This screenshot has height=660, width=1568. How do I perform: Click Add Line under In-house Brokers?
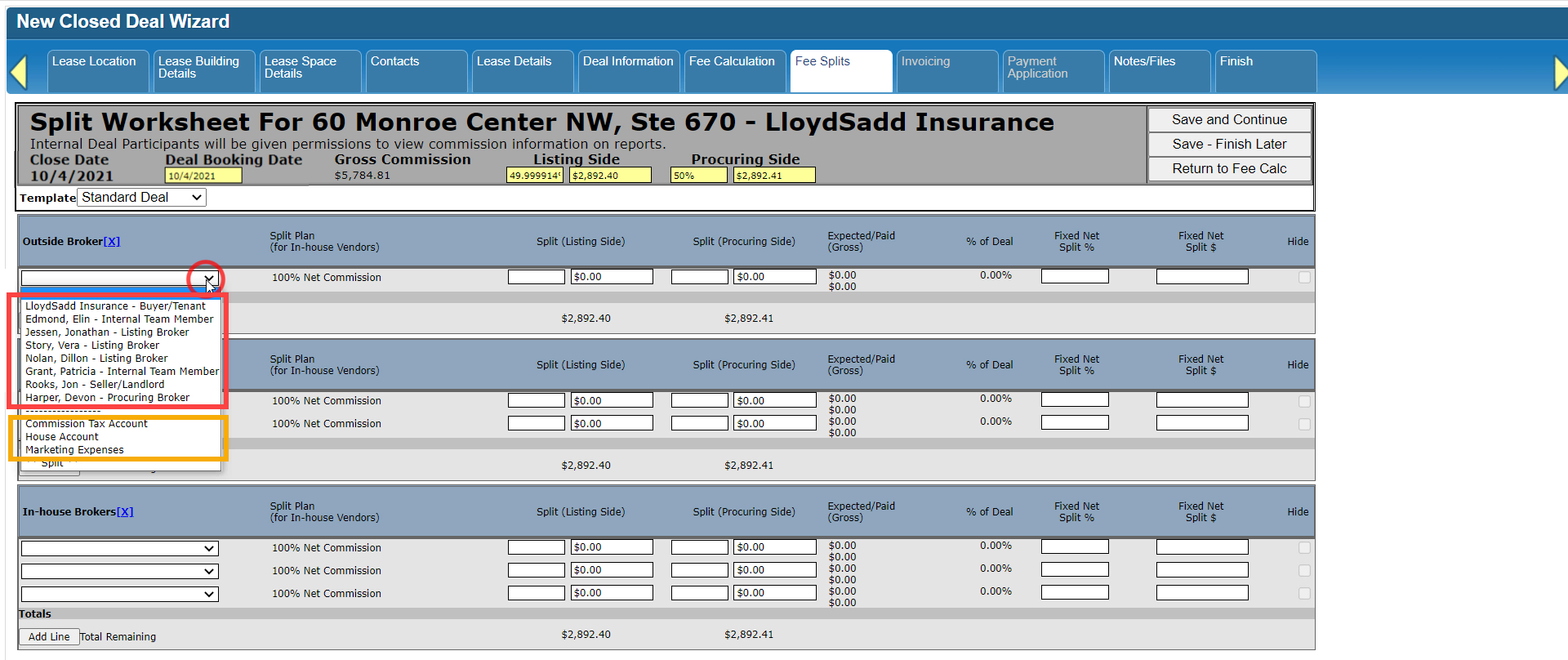[x=49, y=637]
